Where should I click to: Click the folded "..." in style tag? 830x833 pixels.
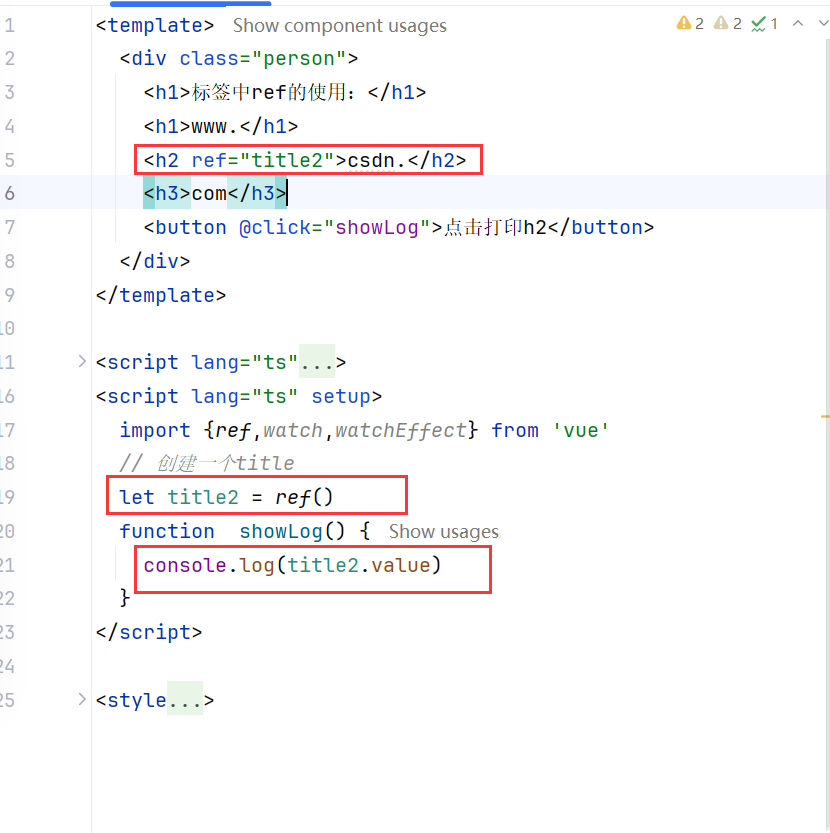point(185,699)
